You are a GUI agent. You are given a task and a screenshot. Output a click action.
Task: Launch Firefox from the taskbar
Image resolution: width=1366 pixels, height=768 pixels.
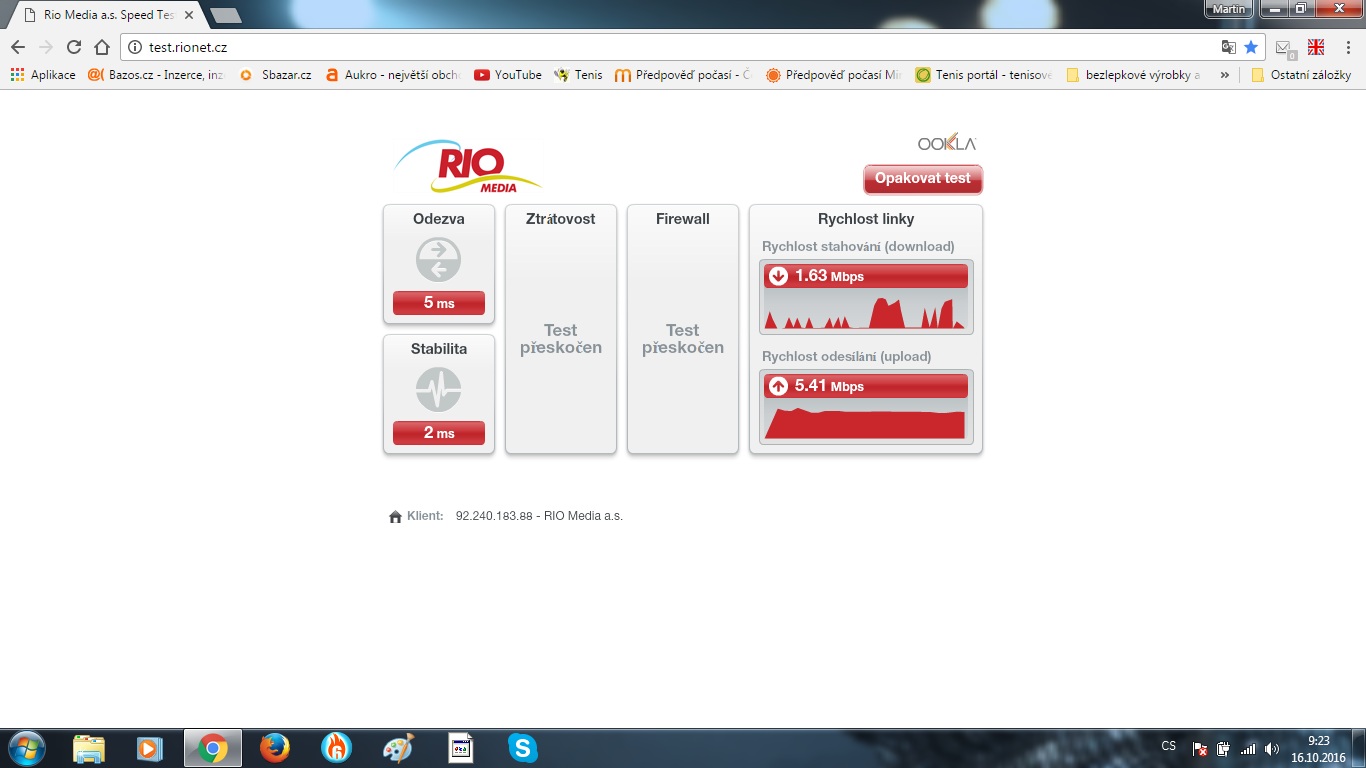(274, 748)
